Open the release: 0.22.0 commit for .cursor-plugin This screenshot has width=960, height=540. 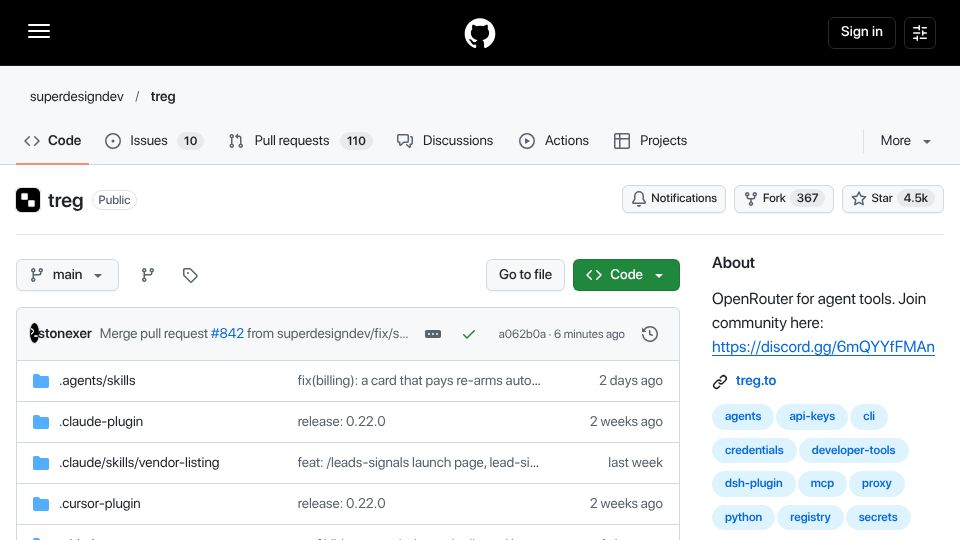tap(341, 504)
